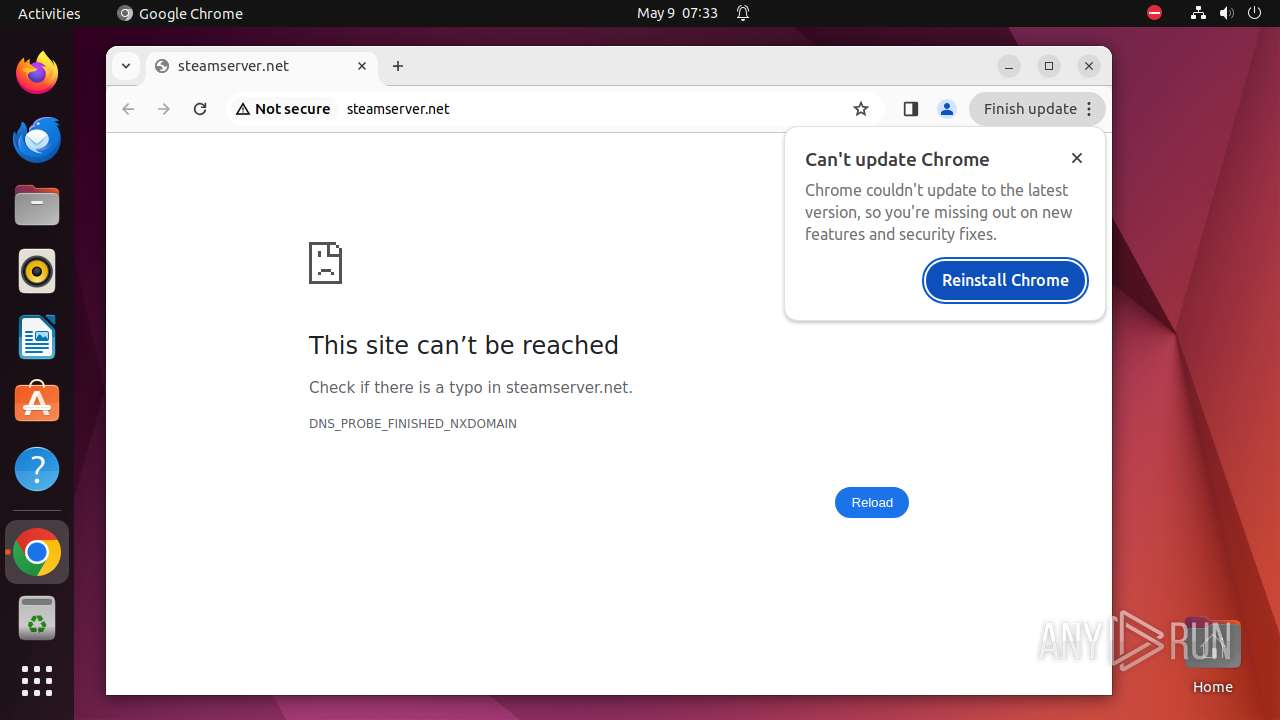Open the Help icon in dock

37,469
